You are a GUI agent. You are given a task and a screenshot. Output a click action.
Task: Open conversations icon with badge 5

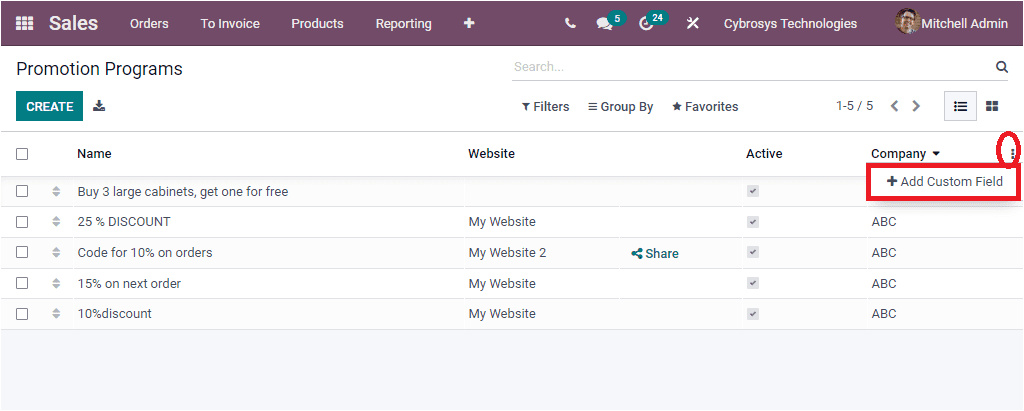(605, 24)
